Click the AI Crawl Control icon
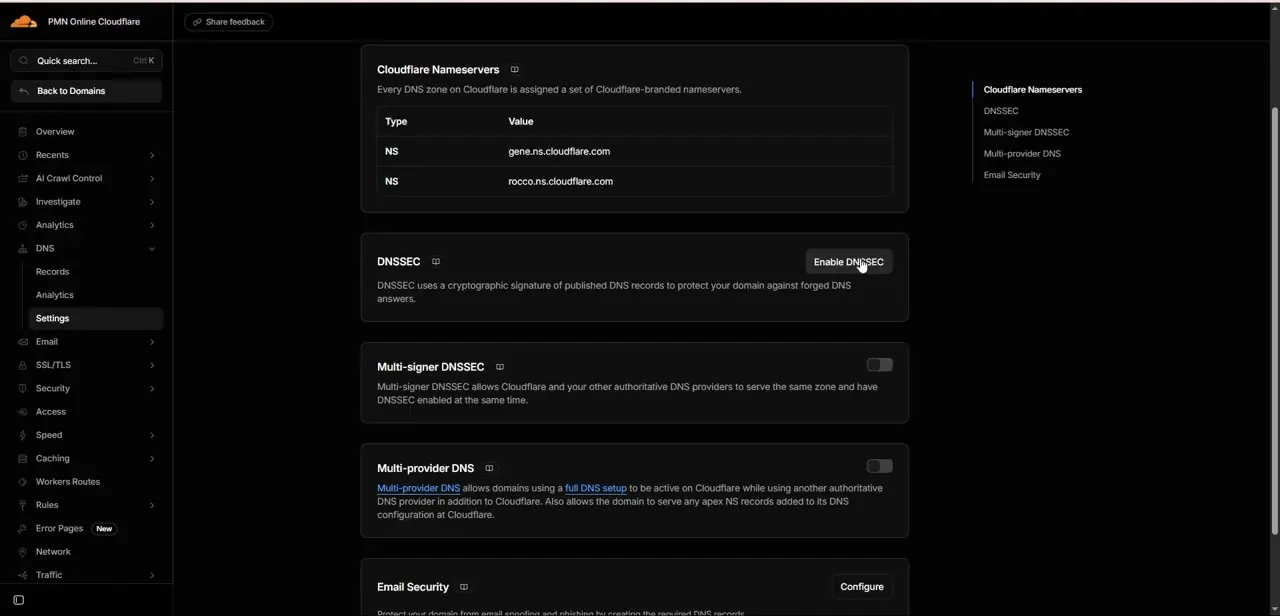This screenshot has height=616, width=1280. pyautogui.click(x=23, y=178)
